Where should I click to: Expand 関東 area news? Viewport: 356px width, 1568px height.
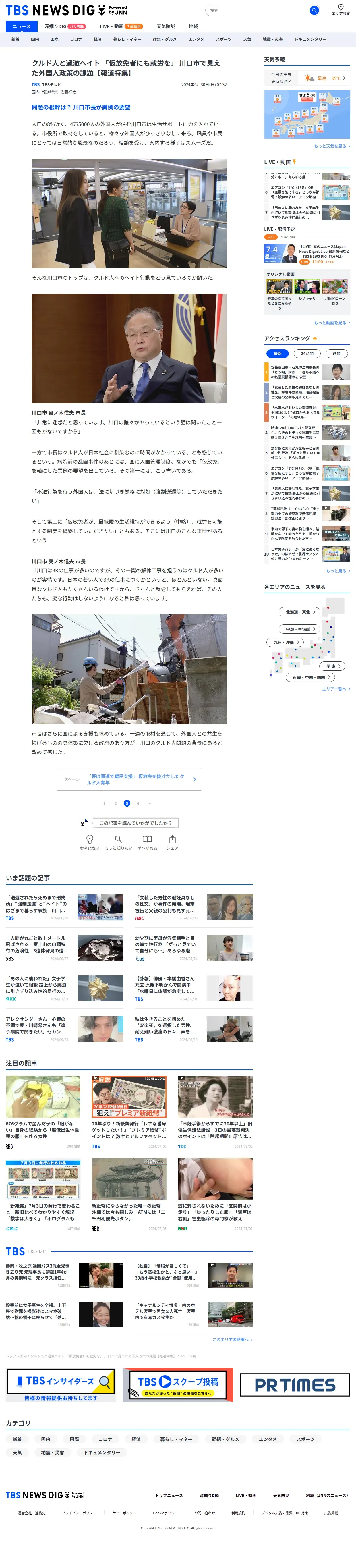coord(333,666)
